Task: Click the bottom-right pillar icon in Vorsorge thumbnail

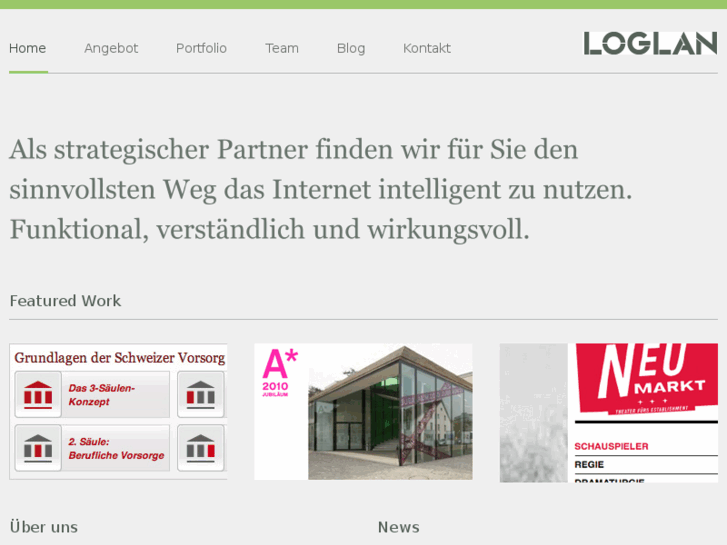Action: point(201,448)
